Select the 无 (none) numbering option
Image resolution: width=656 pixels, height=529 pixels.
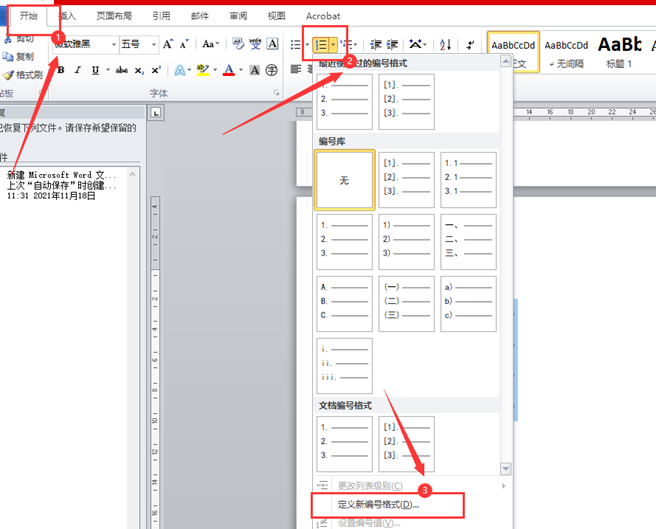344,180
